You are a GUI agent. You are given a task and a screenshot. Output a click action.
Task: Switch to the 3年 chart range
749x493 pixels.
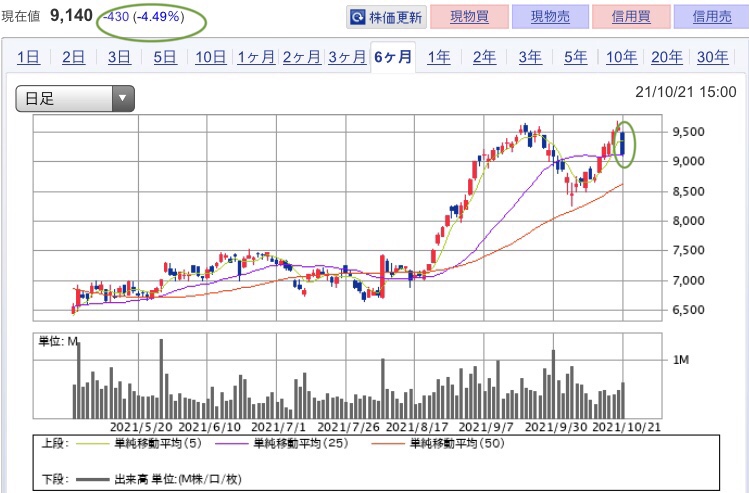click(530, 57)
